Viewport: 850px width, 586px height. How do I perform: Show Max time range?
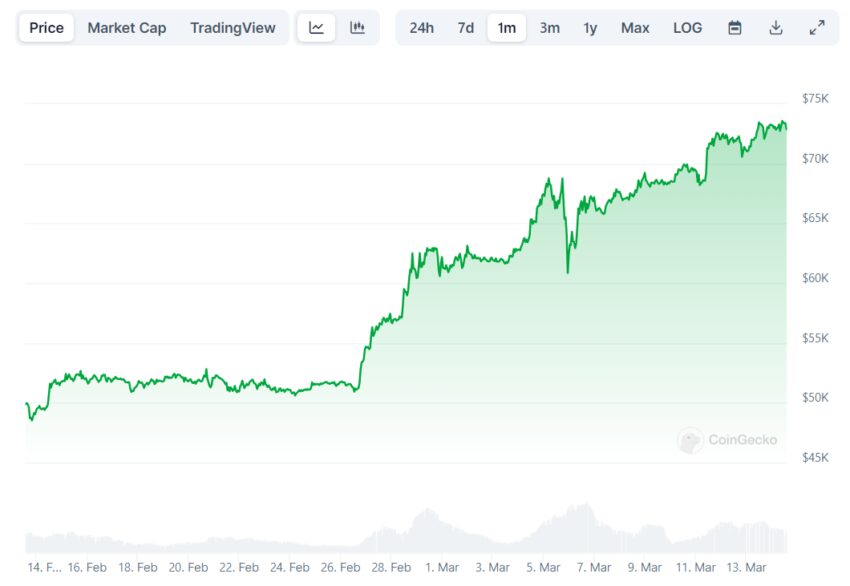pyautogui.click(x=635, y=28)
